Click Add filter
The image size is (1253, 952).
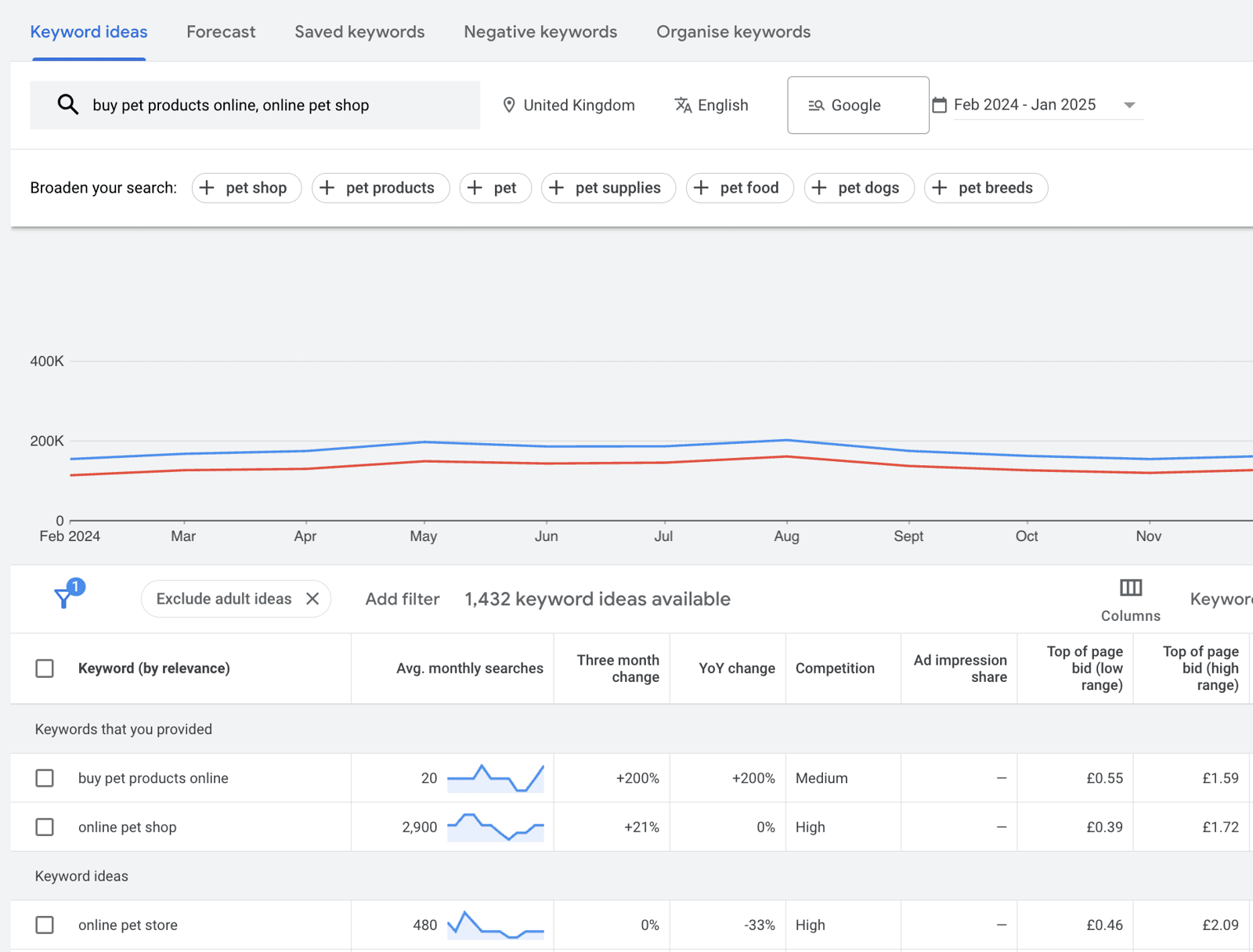click(403, 599)
